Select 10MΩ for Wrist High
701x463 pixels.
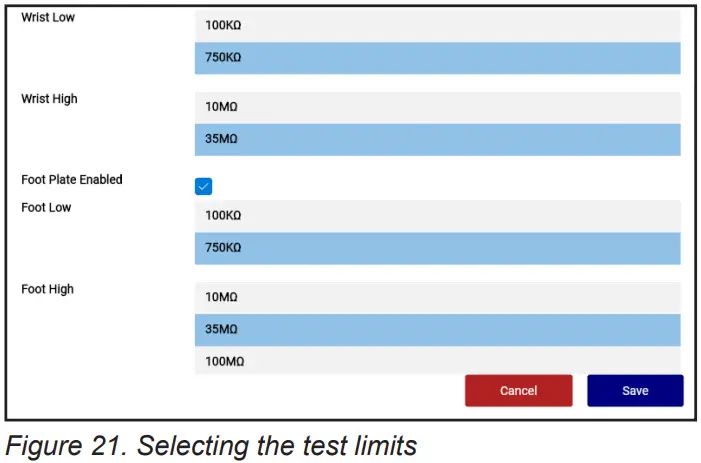[437, 107]
